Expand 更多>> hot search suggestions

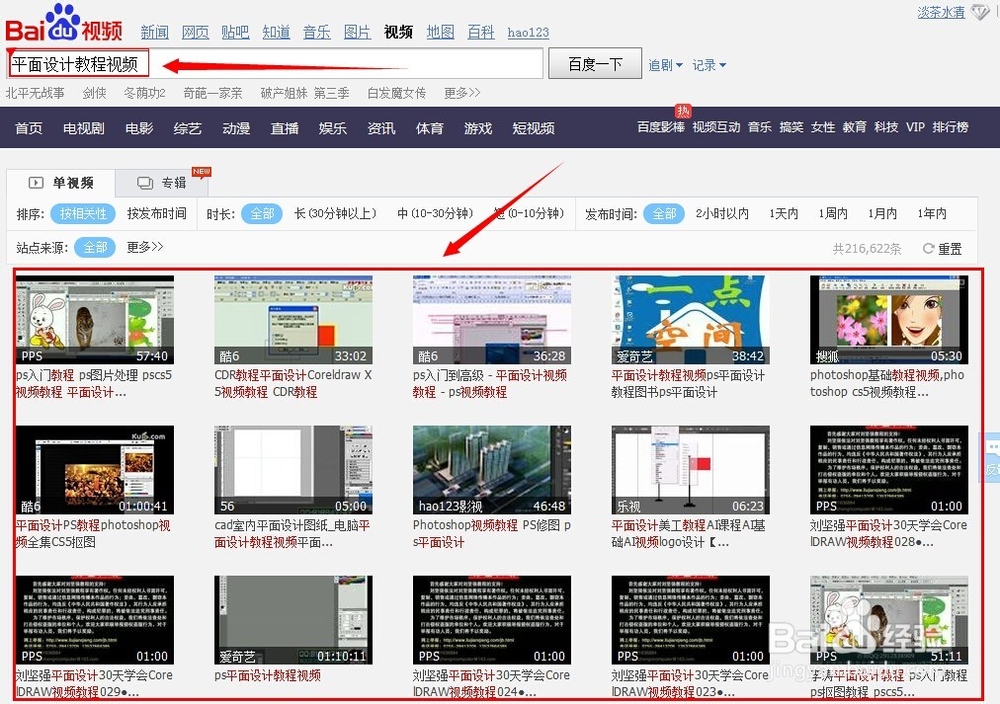click(462, 93)
